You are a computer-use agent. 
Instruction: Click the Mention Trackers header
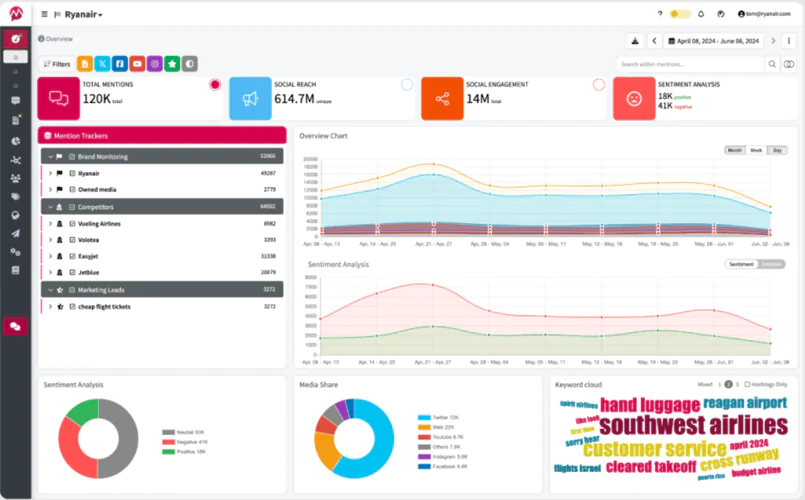coord(162,136)
